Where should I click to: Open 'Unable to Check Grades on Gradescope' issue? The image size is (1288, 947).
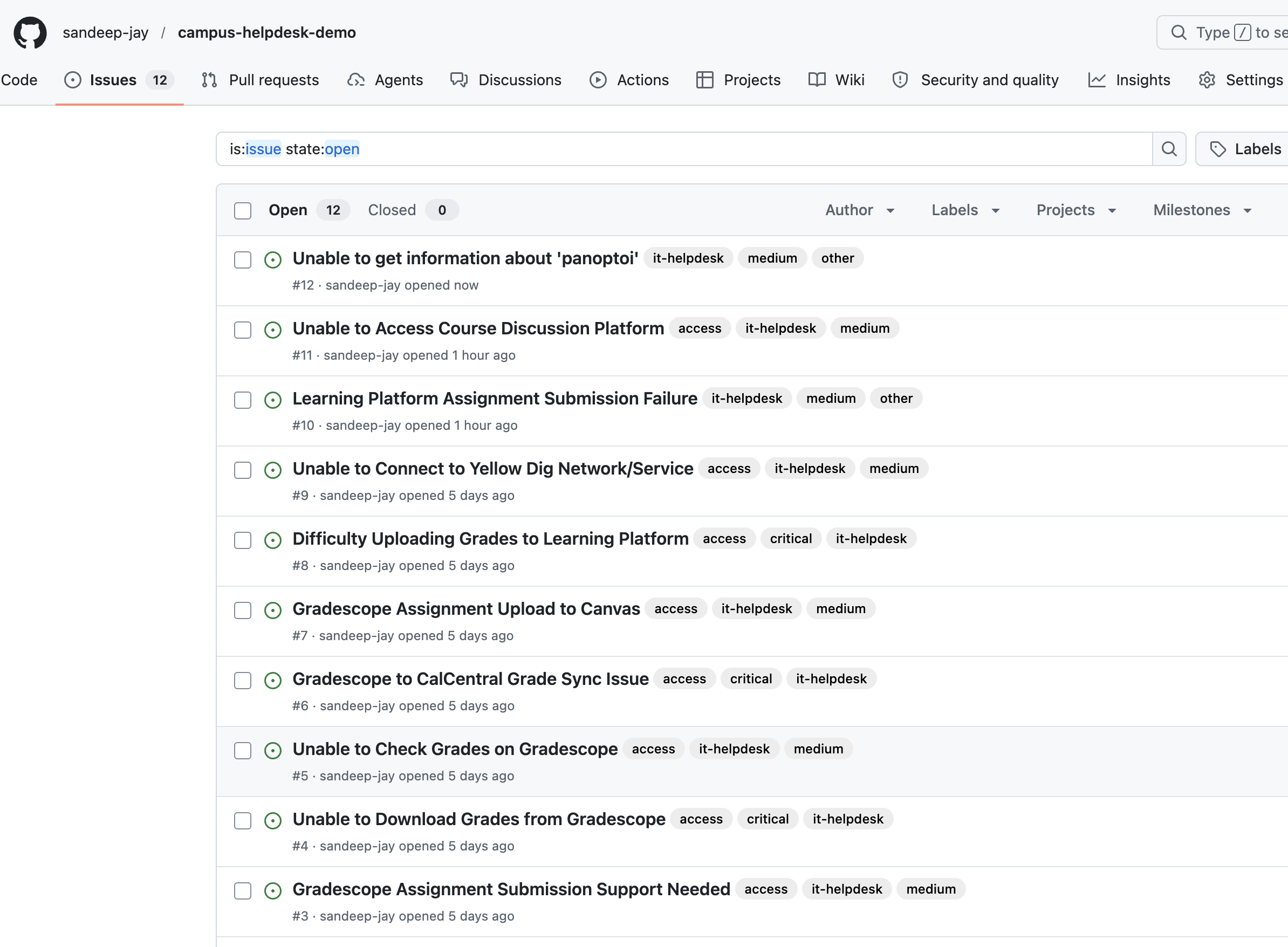point(455,749)
